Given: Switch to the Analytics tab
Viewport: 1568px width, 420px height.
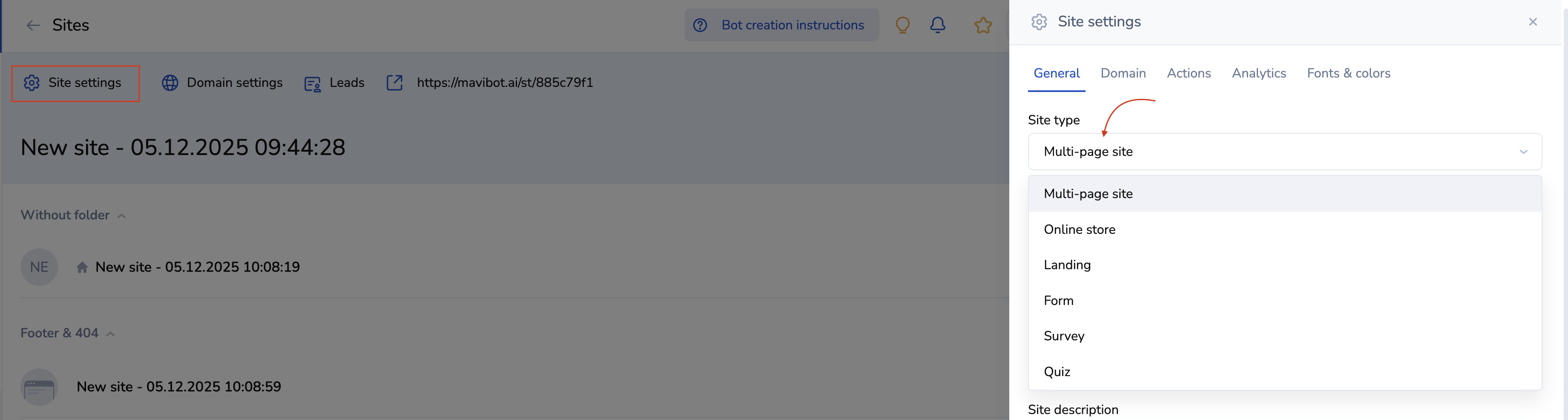Looking at the screenshot, I should coord(1258,73).
